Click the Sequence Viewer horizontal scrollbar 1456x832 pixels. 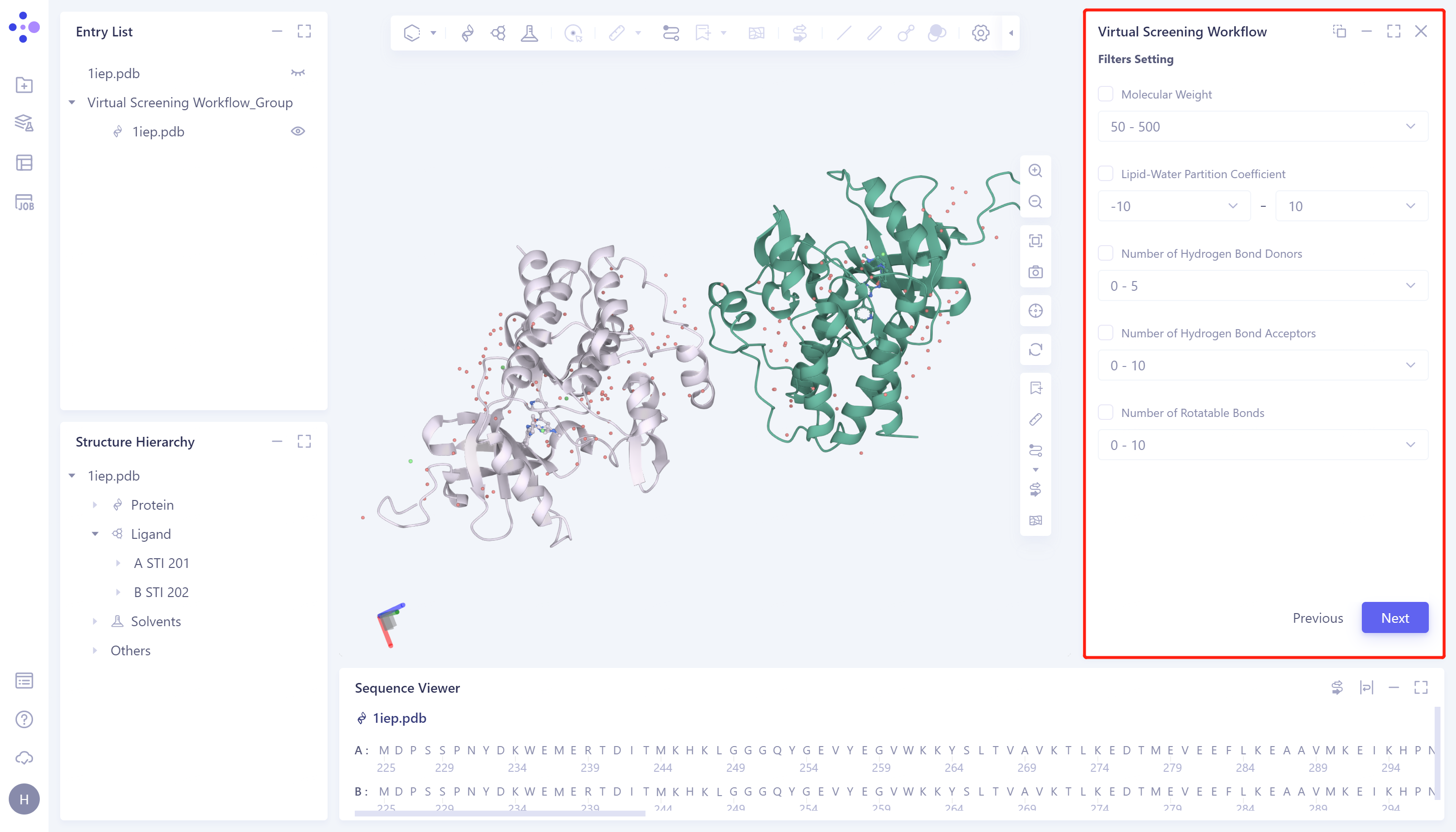click(499, 813)
